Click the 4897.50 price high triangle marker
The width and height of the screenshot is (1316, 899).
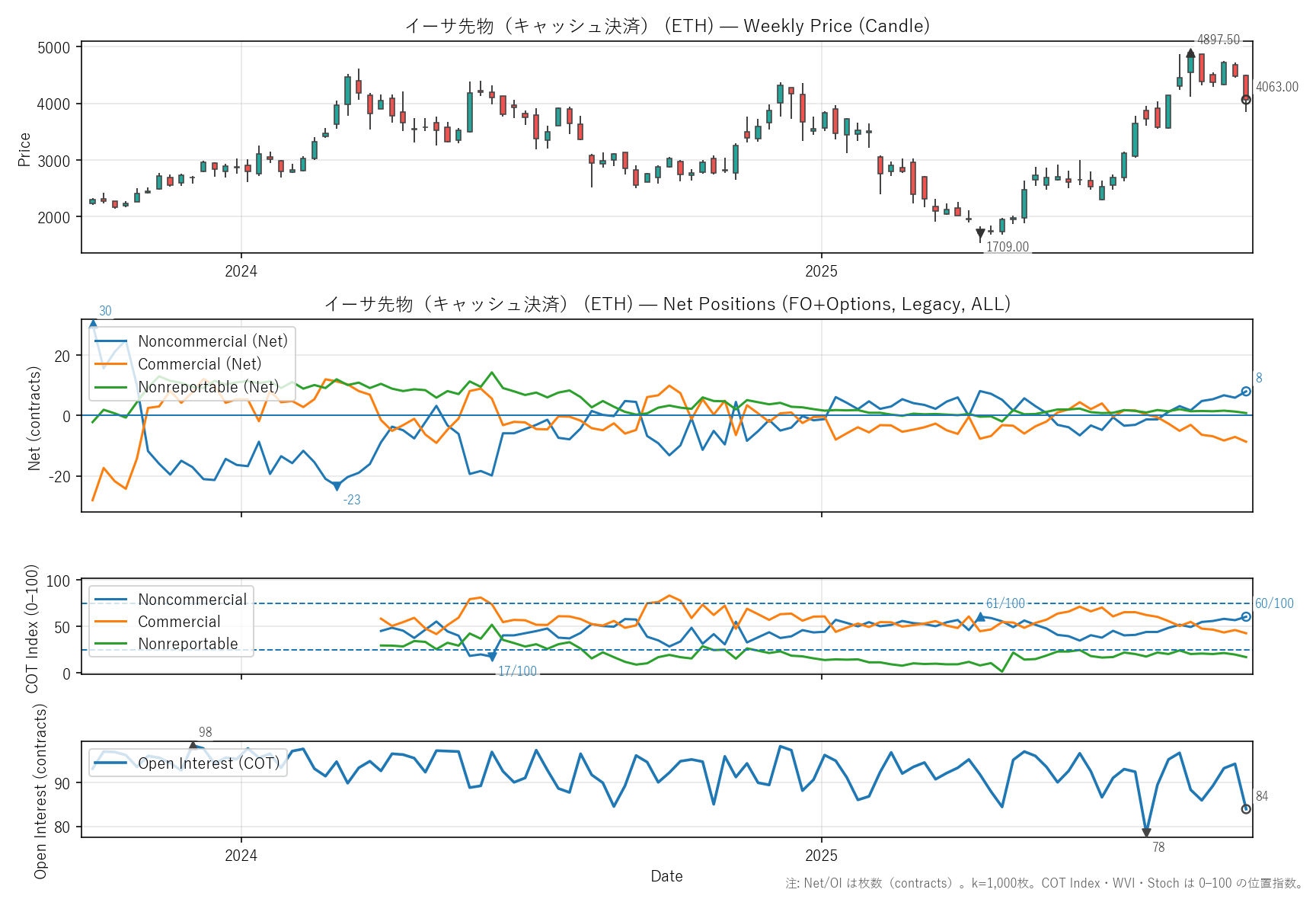point(1190,53)
